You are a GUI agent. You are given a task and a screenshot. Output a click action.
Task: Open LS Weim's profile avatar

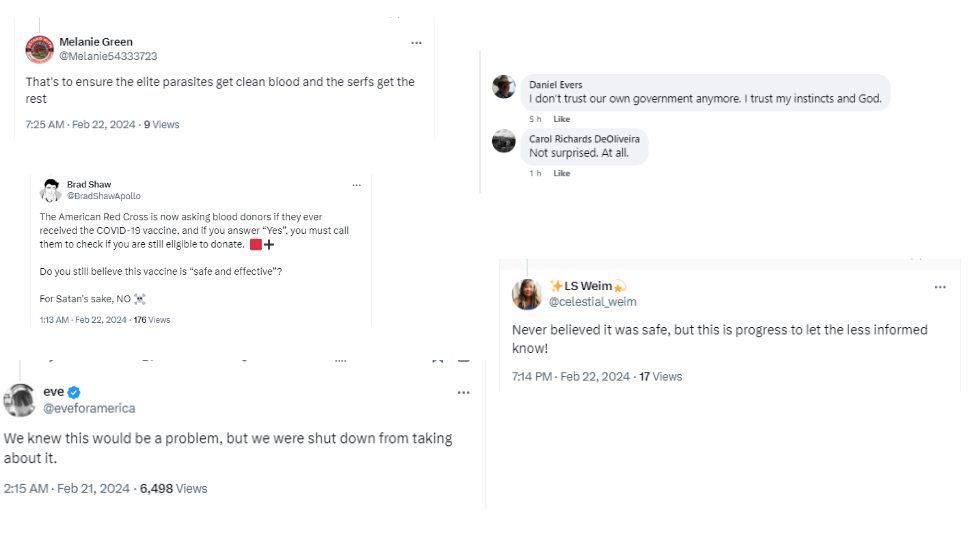coord(527,294)
